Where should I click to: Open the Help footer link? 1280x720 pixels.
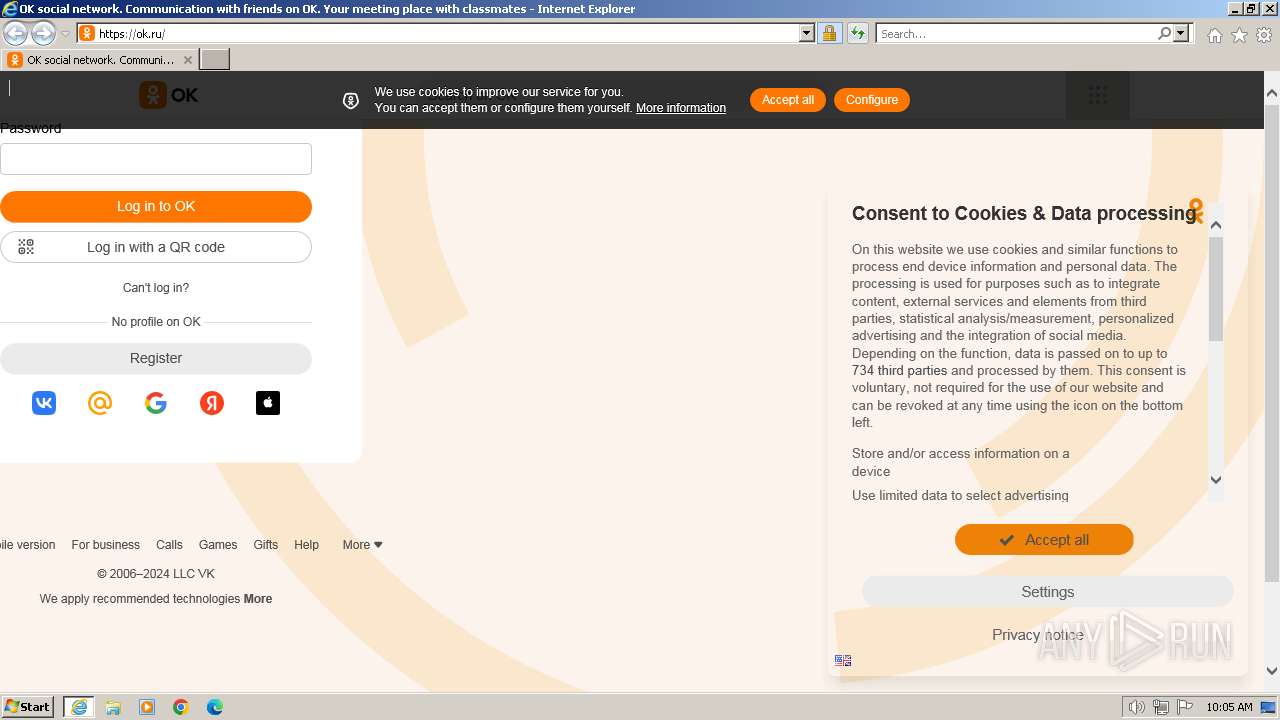pyautogui.click(x=307, y=545)
